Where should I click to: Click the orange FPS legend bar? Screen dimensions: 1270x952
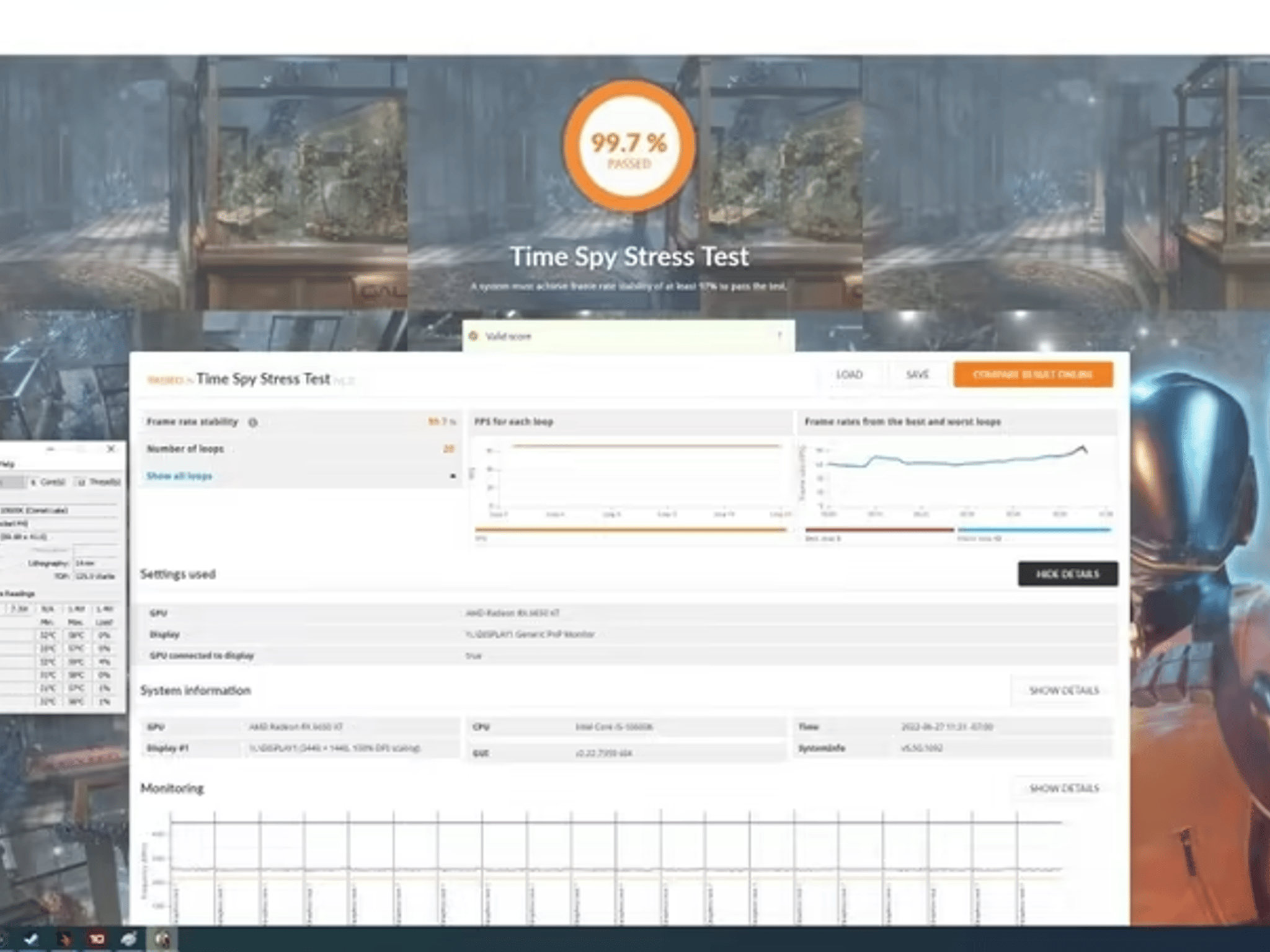pos(631,530)
